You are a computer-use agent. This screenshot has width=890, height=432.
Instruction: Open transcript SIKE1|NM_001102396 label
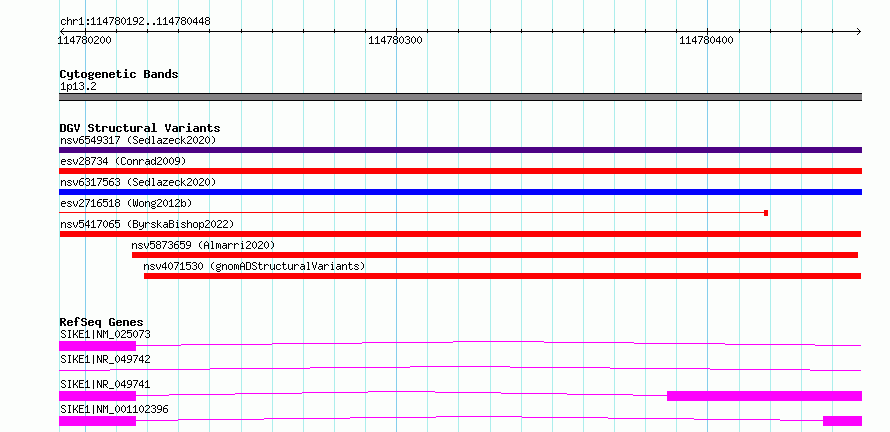[x=114, y=409]
